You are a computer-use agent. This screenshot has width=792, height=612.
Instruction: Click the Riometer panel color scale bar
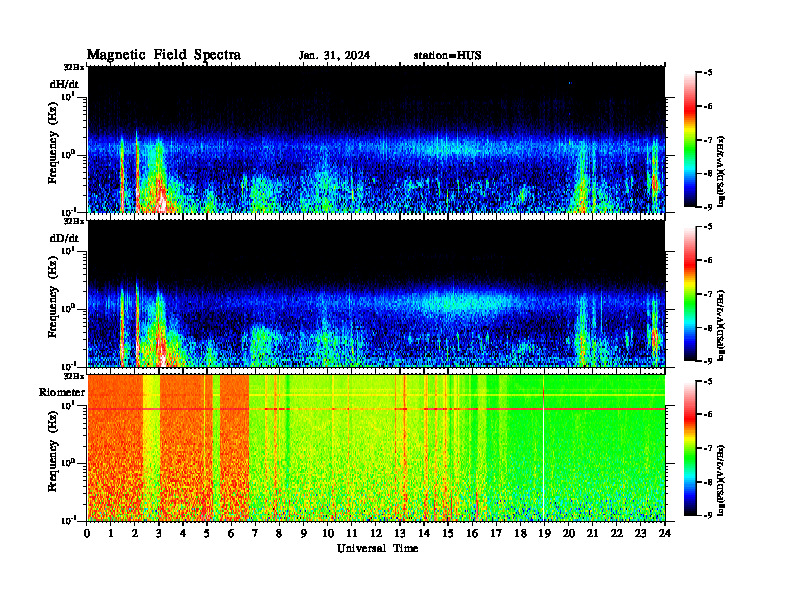tap(689, 448)
